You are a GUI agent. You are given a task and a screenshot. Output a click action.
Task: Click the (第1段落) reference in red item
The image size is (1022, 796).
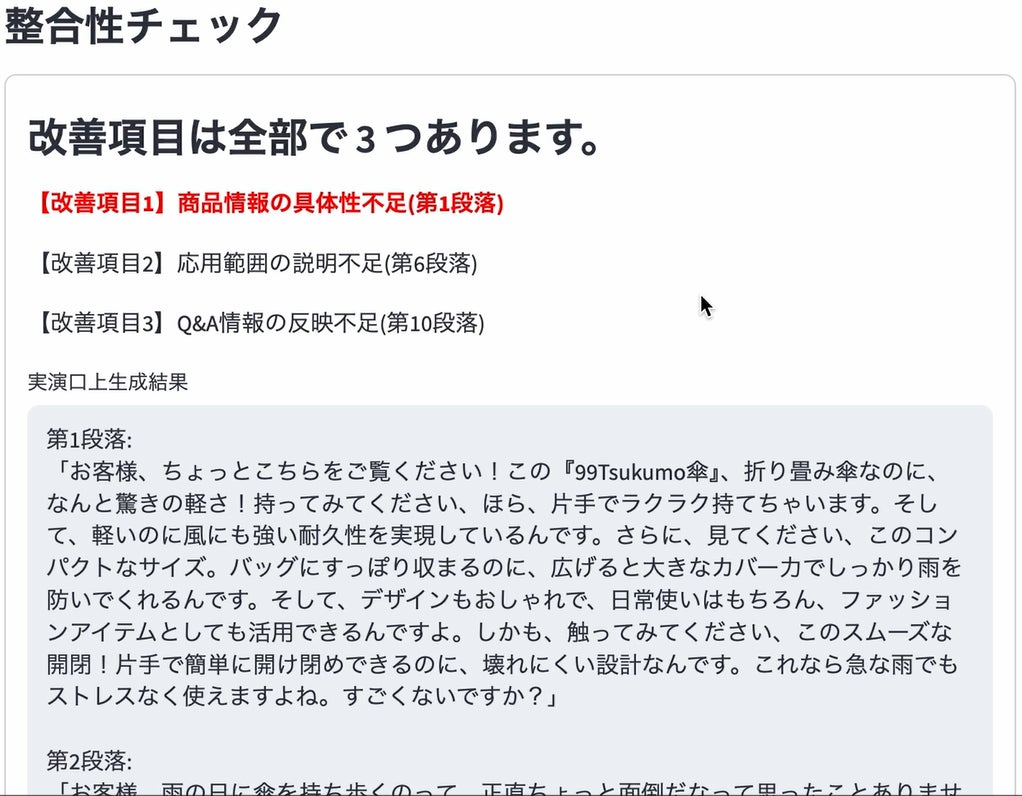(456, 203)
